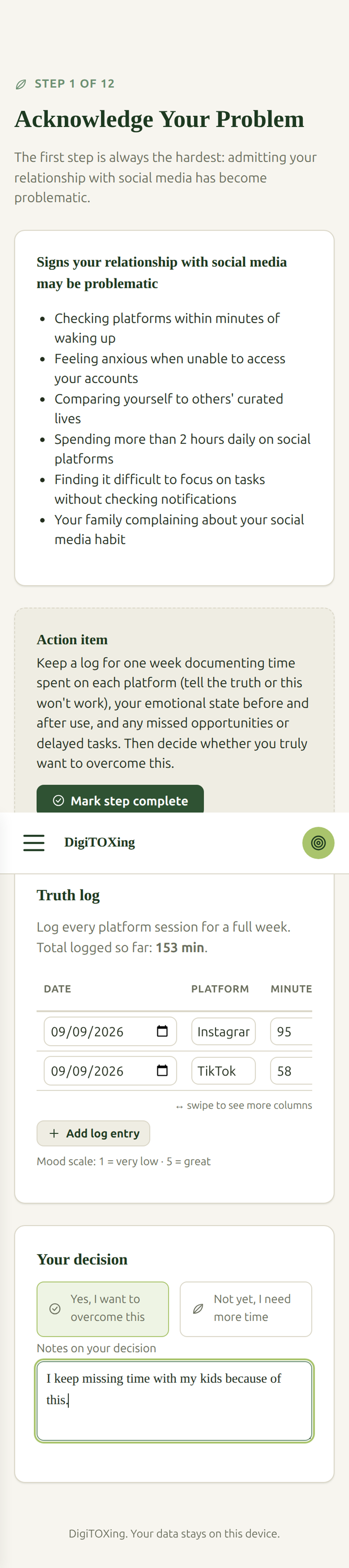Open calendar picker in first date row
The width and height of the screenshot is (349, 1568).
(162, 1031)
